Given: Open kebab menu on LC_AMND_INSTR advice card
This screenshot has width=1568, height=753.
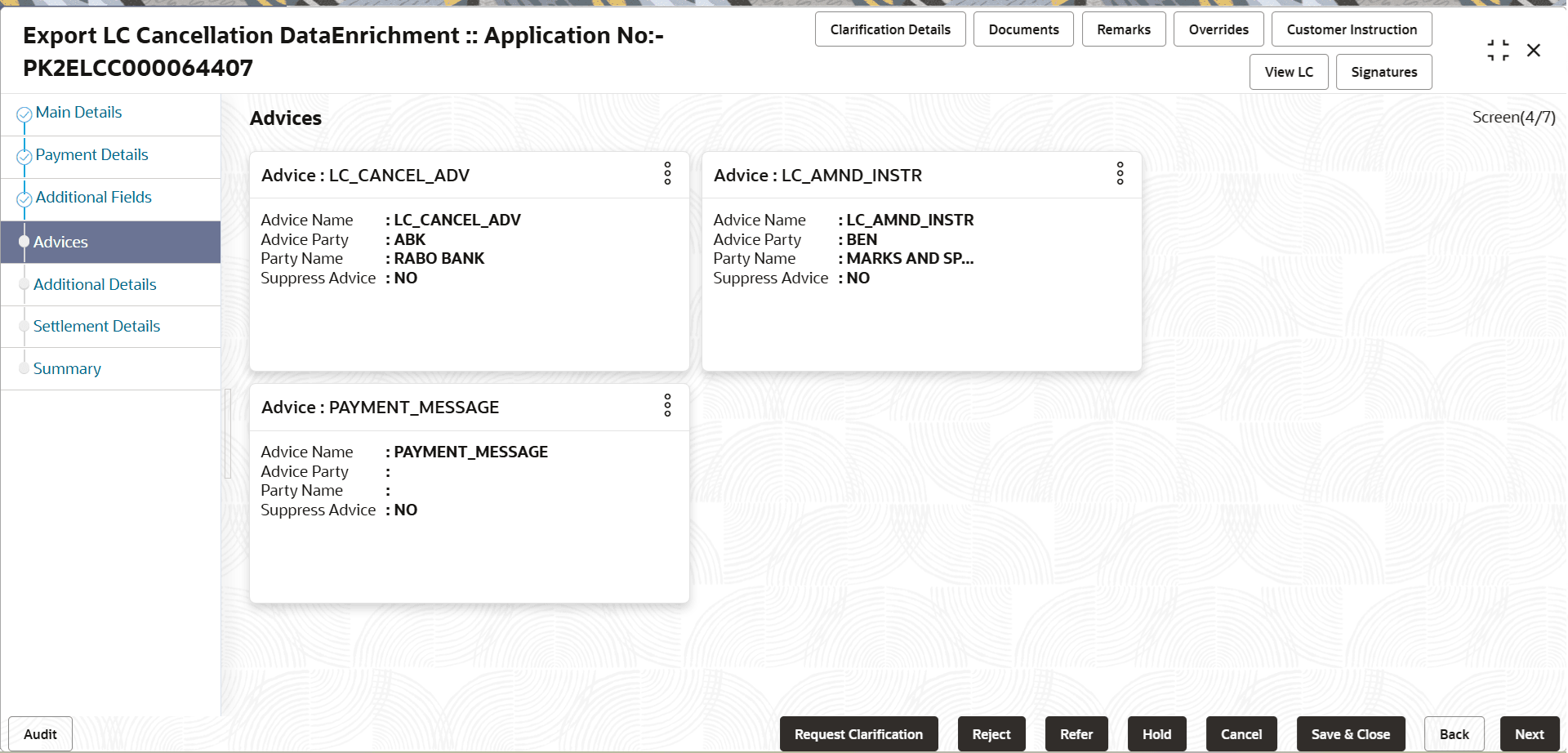Looking at the screenshot, I should pos(1120,173).
